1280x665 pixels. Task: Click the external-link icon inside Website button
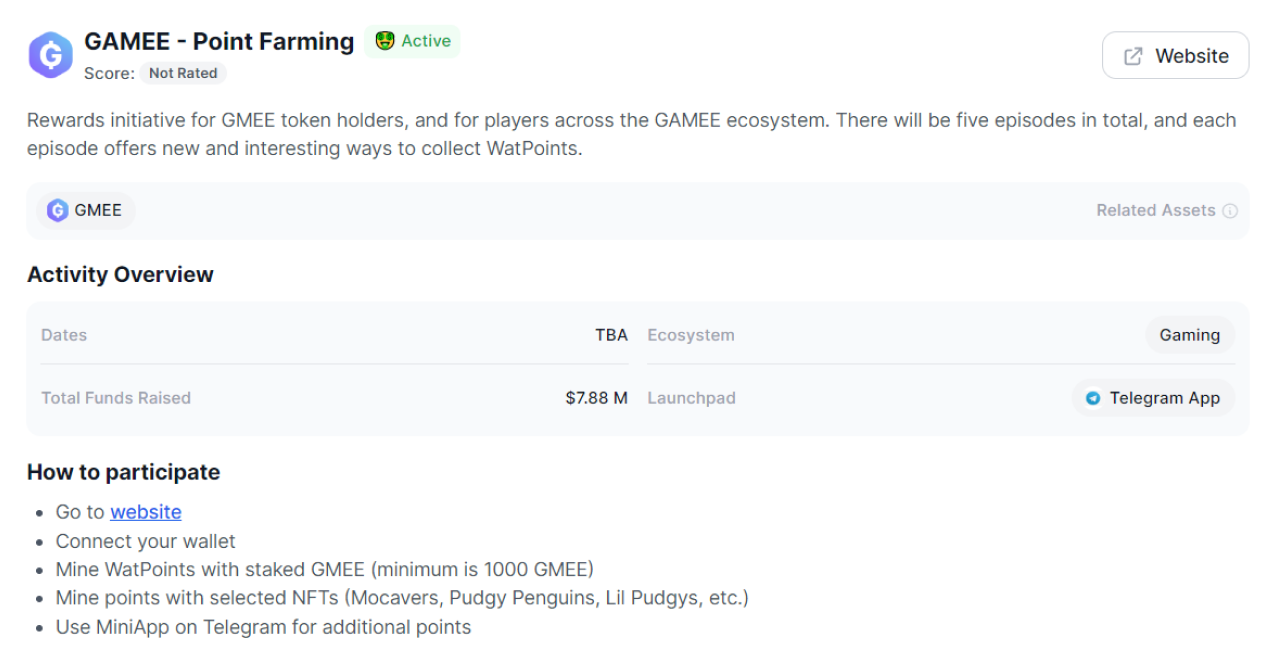pyautogui.click(x=1133, y=56)
